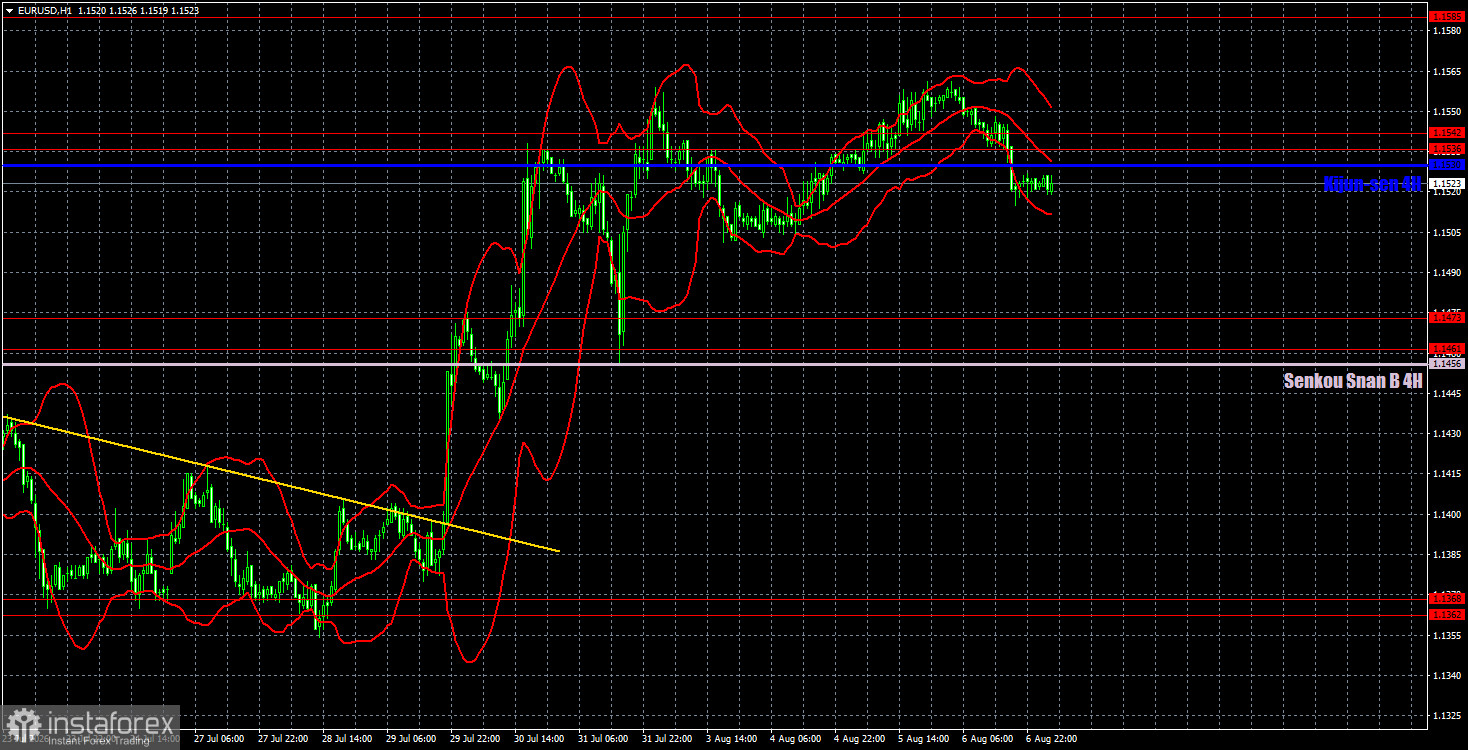Click the 1.1385 price scale label
Viewport: 1468px width, 750px height.
tap(1447, 554)
